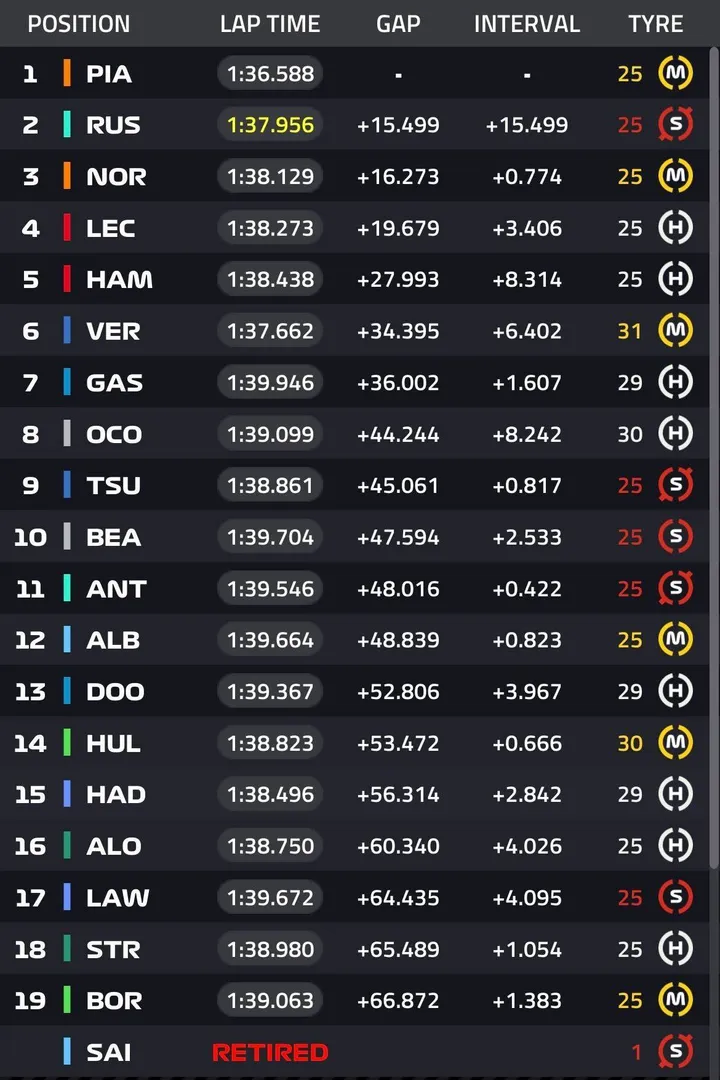Click VER's yellow medium tyre icon
720x1080 pixels.
pyautogui.click(x=675, y=331)
